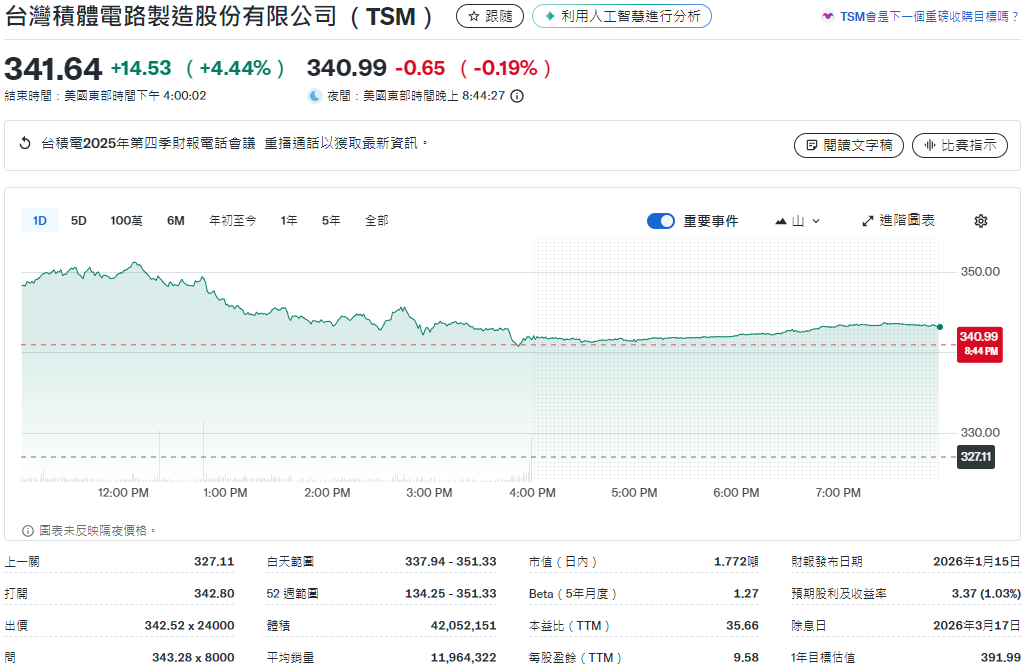The height and width of the screenshot is (672, 1031).
Task: Click the expand-arrows icon beside 進階圖表
Action: [866, 220]
